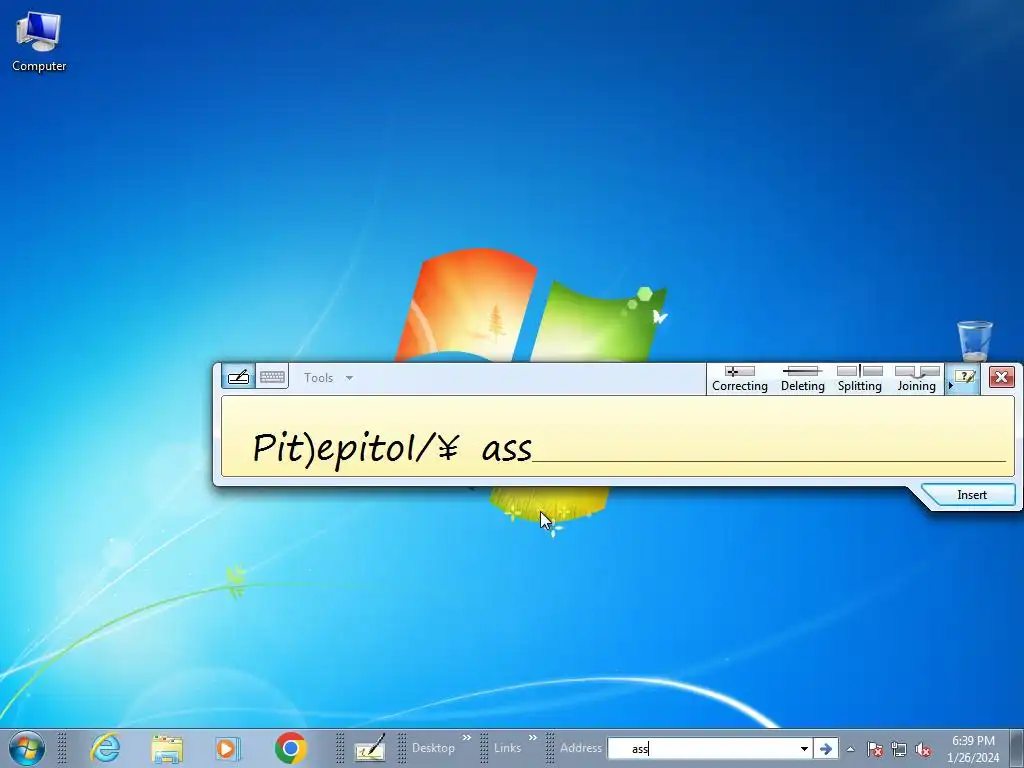
Task: Click the Desktop toolbar label
Action: pyautogui.click(x=433, y=748)
